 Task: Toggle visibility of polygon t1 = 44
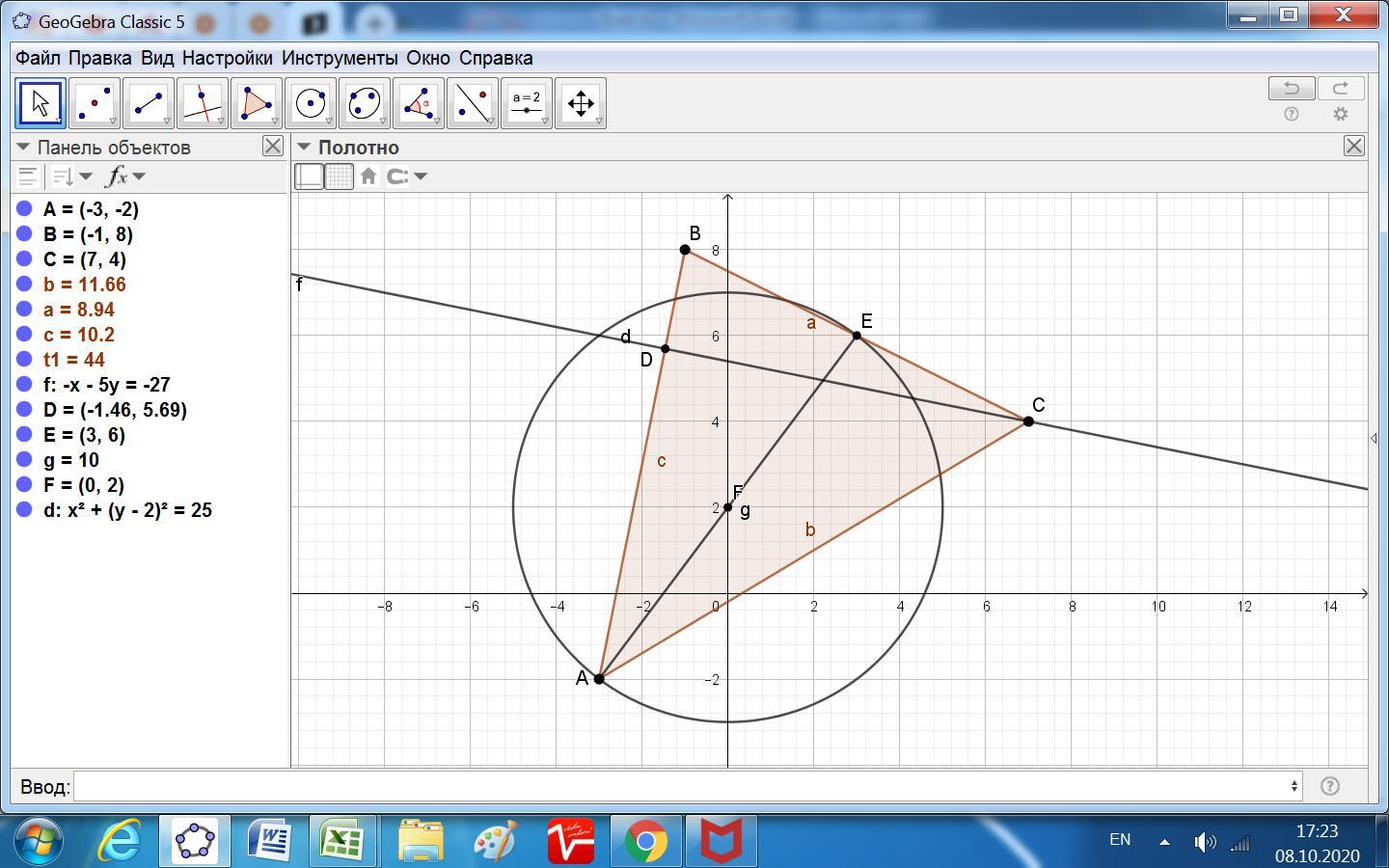(x=25, y=360)
